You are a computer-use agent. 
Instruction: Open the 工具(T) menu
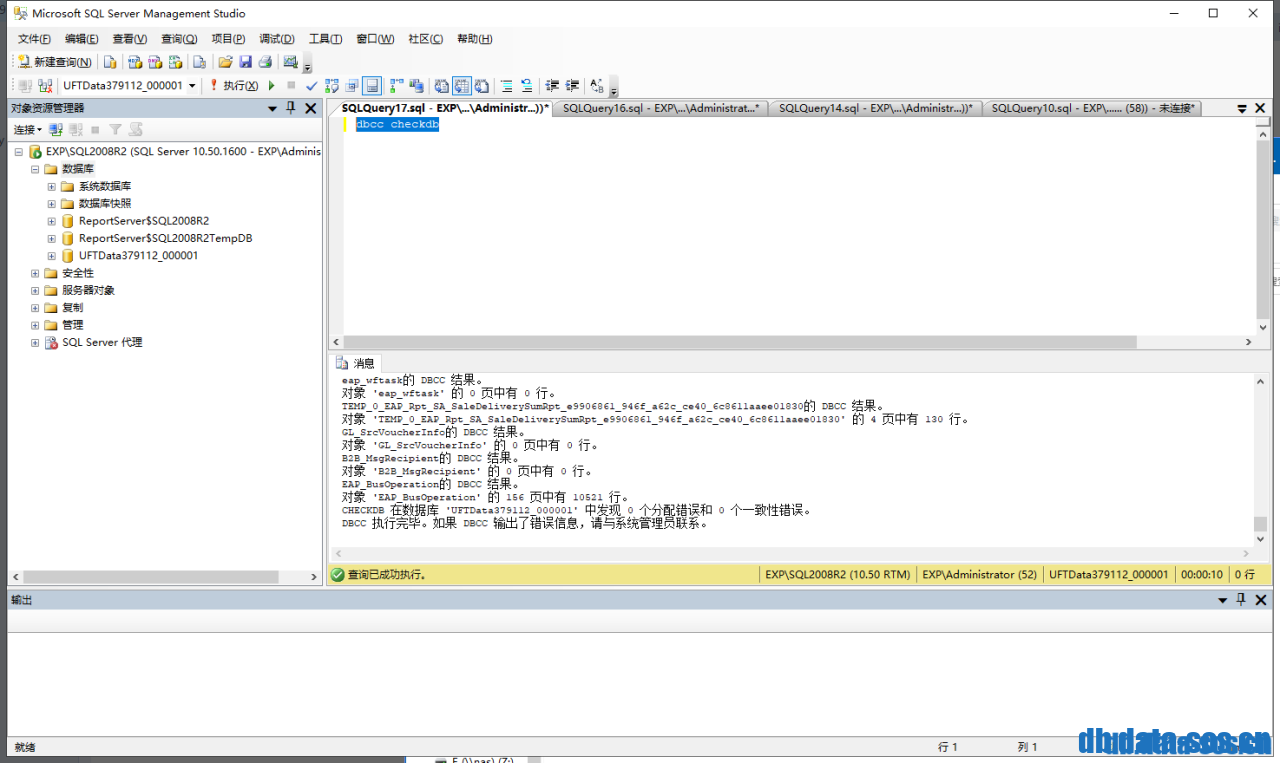coord(325,39)
